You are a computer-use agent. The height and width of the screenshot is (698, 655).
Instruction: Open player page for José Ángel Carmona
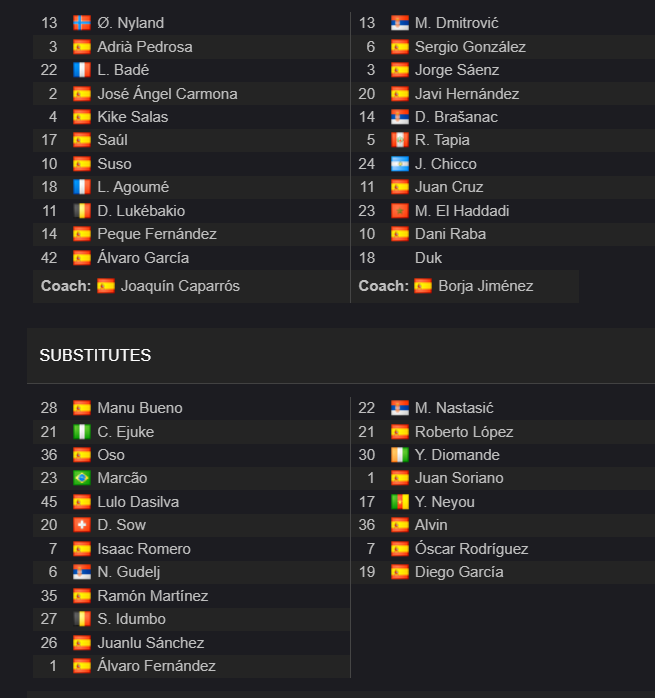pos(167,94)
